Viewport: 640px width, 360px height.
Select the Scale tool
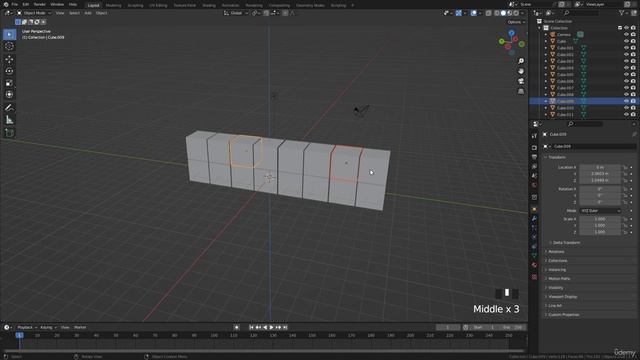9,83
